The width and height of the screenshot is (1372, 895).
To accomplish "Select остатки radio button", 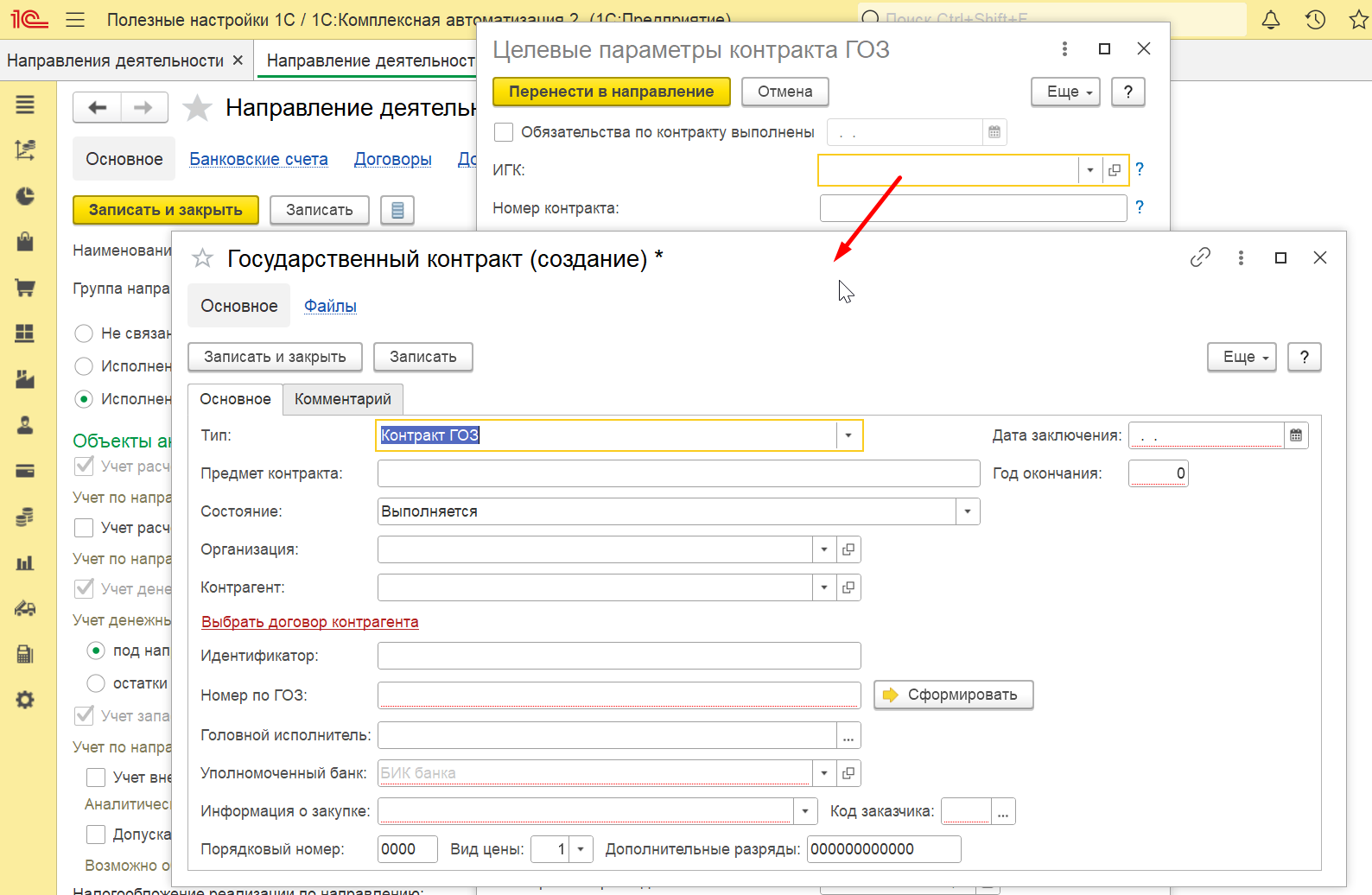I will (x=96, y=683).
